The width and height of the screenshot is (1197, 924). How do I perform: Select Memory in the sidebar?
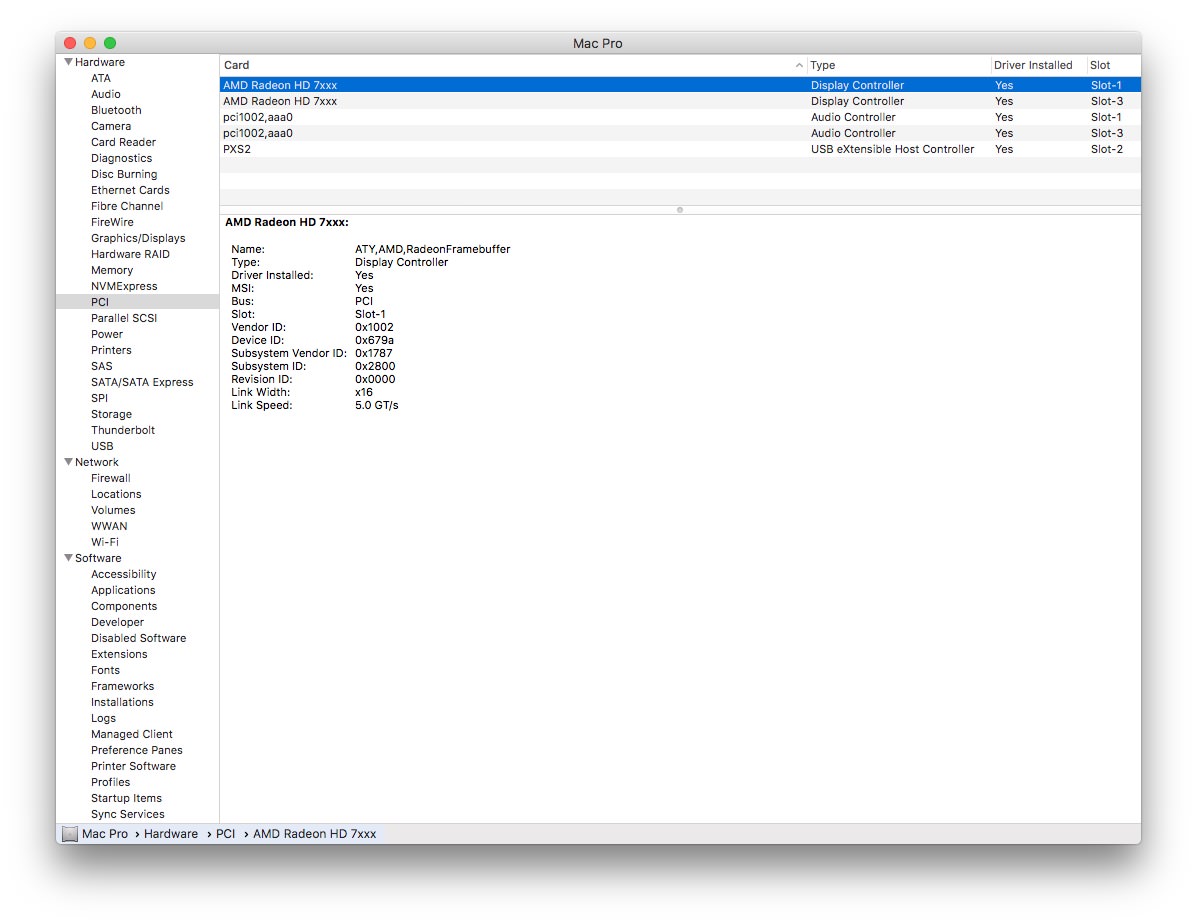pos(111,270)
